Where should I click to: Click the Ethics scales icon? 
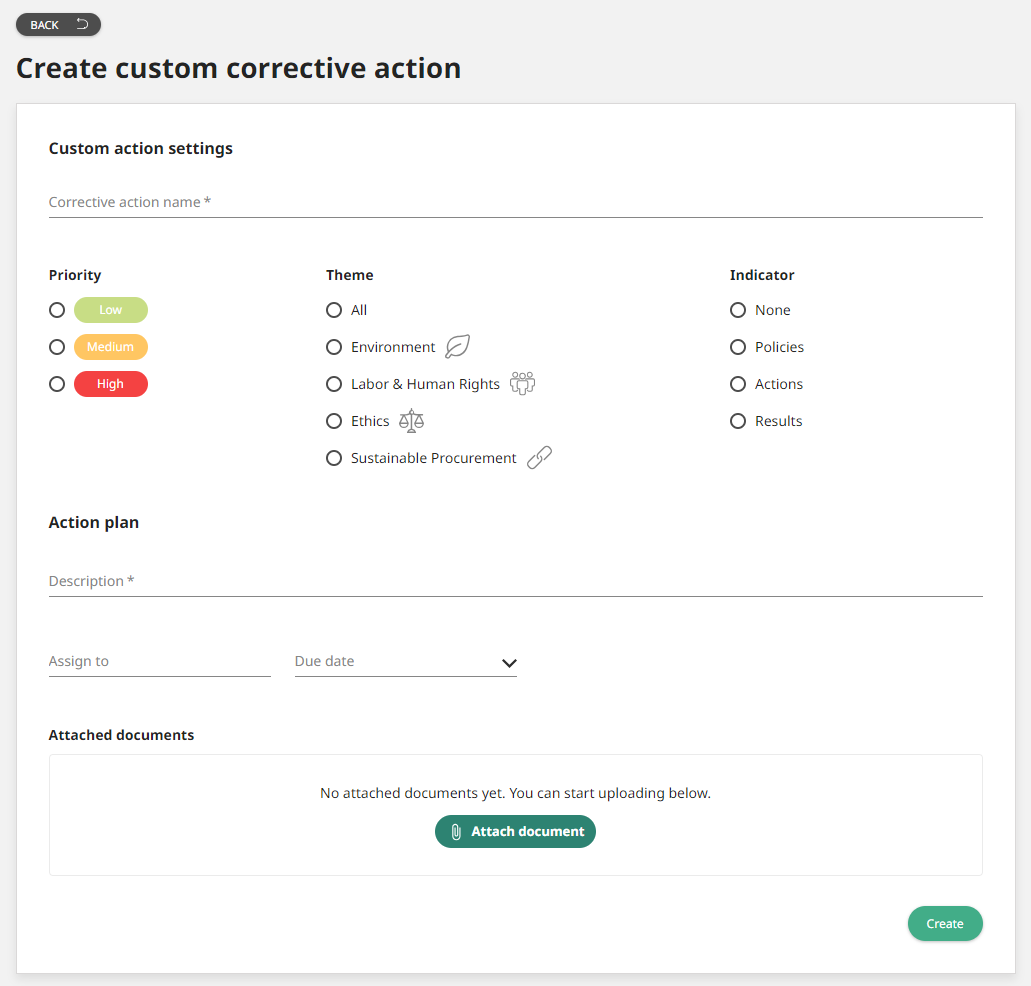pos(411,420)
